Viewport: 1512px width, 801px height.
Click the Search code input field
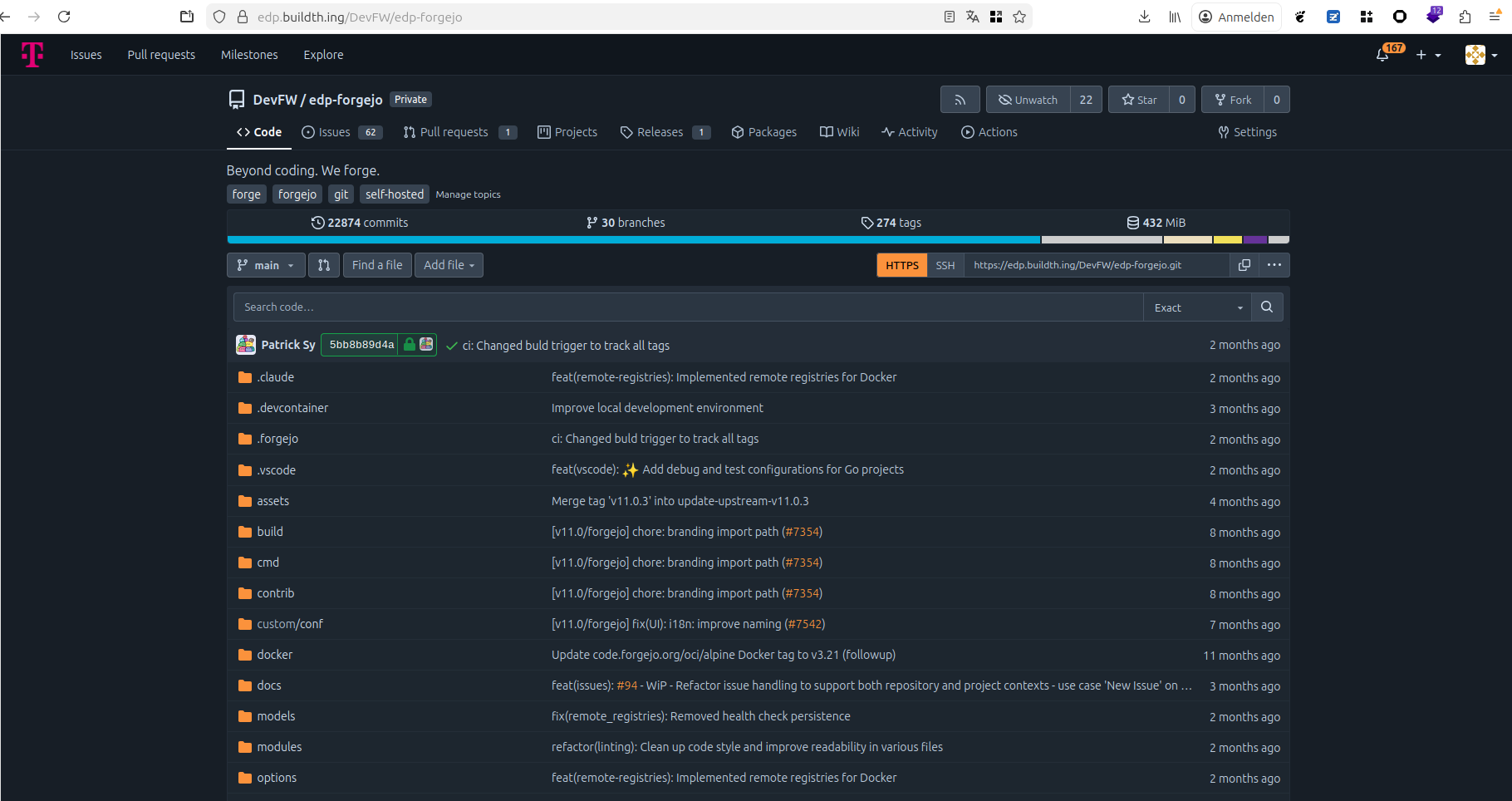tap(688, 307)
